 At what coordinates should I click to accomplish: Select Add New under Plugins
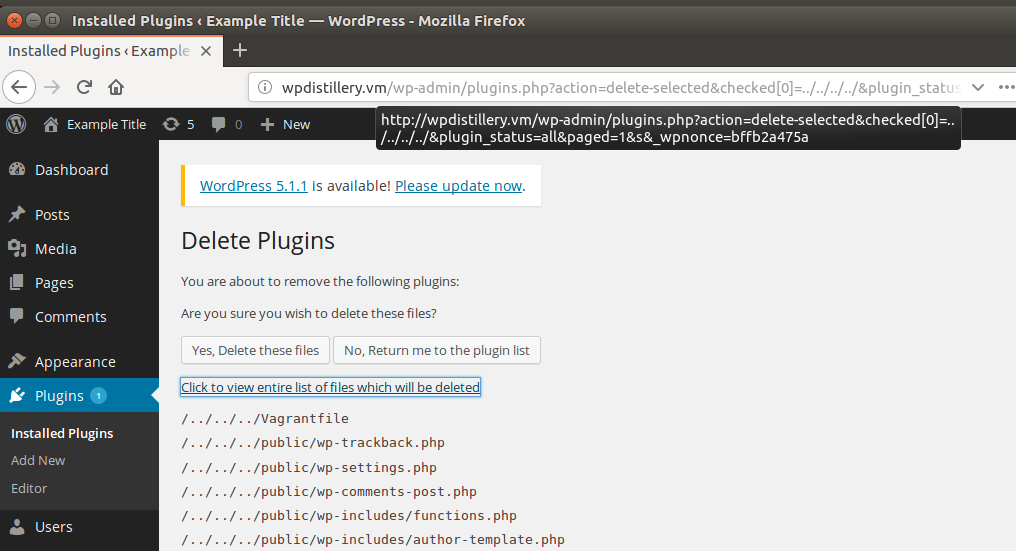38,460
